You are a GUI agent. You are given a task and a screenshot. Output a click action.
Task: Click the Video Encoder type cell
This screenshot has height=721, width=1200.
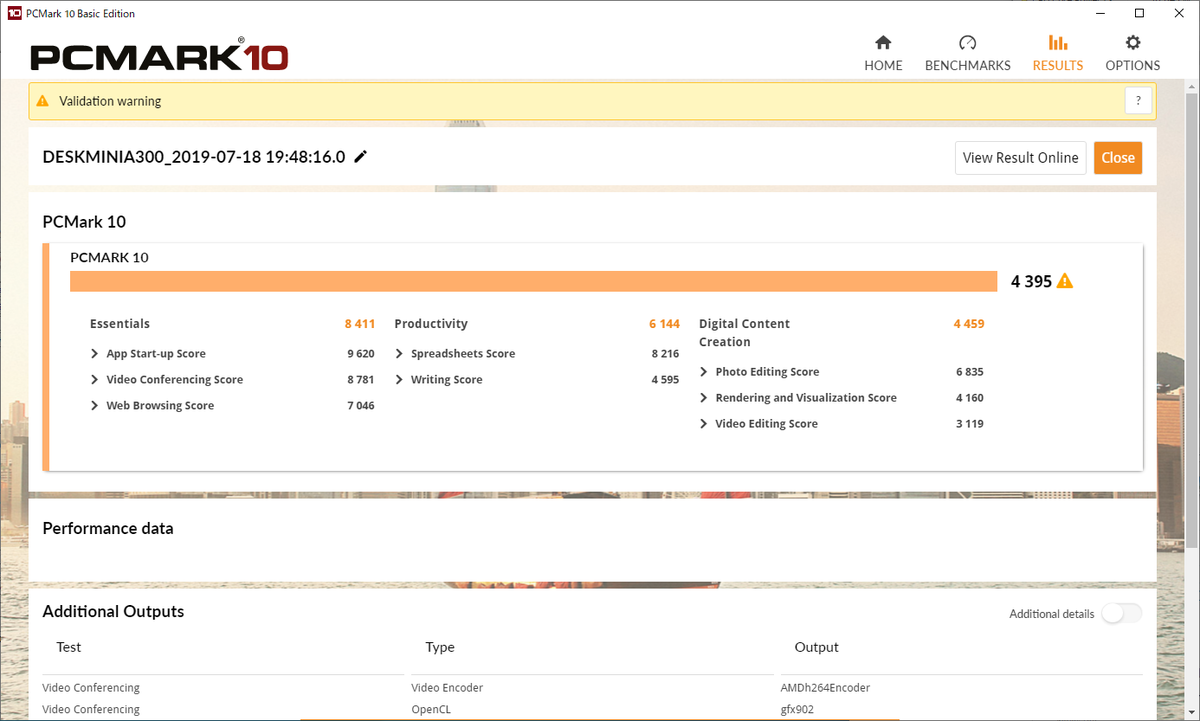click(x=447, y=688)
